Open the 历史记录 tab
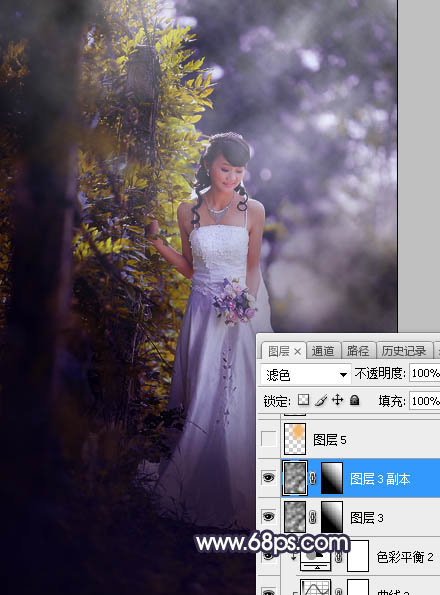This screenshot has height=595, width=440. pos(404,351)
